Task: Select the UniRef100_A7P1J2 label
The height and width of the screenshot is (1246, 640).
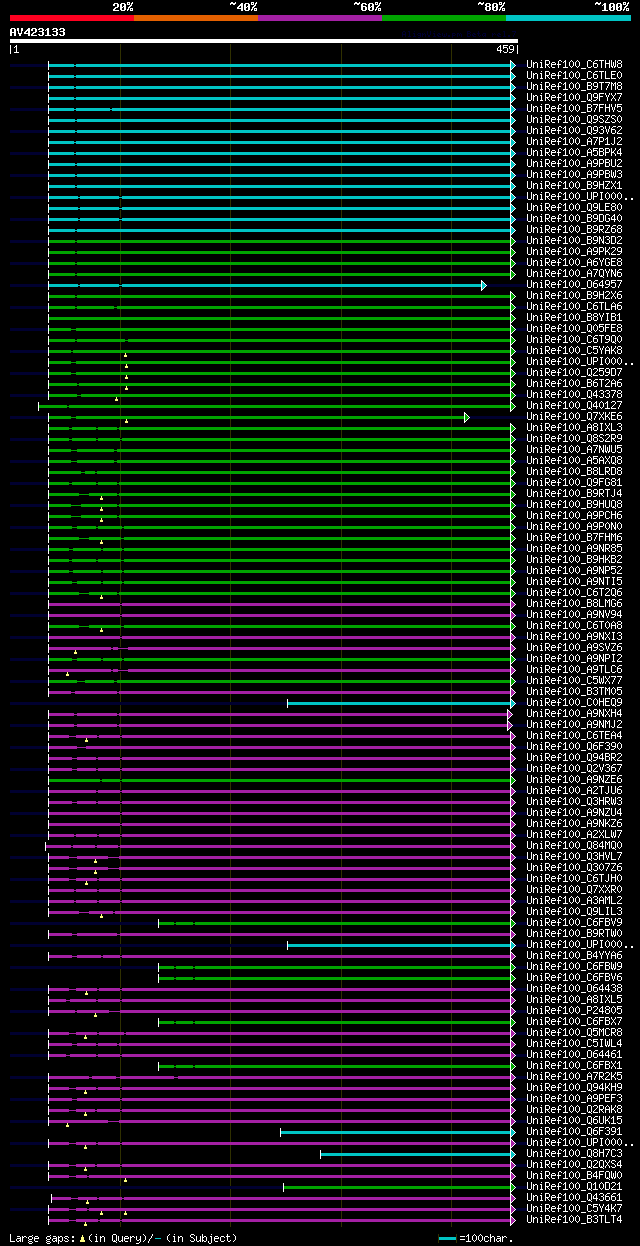Action: (x=574, y=141)
